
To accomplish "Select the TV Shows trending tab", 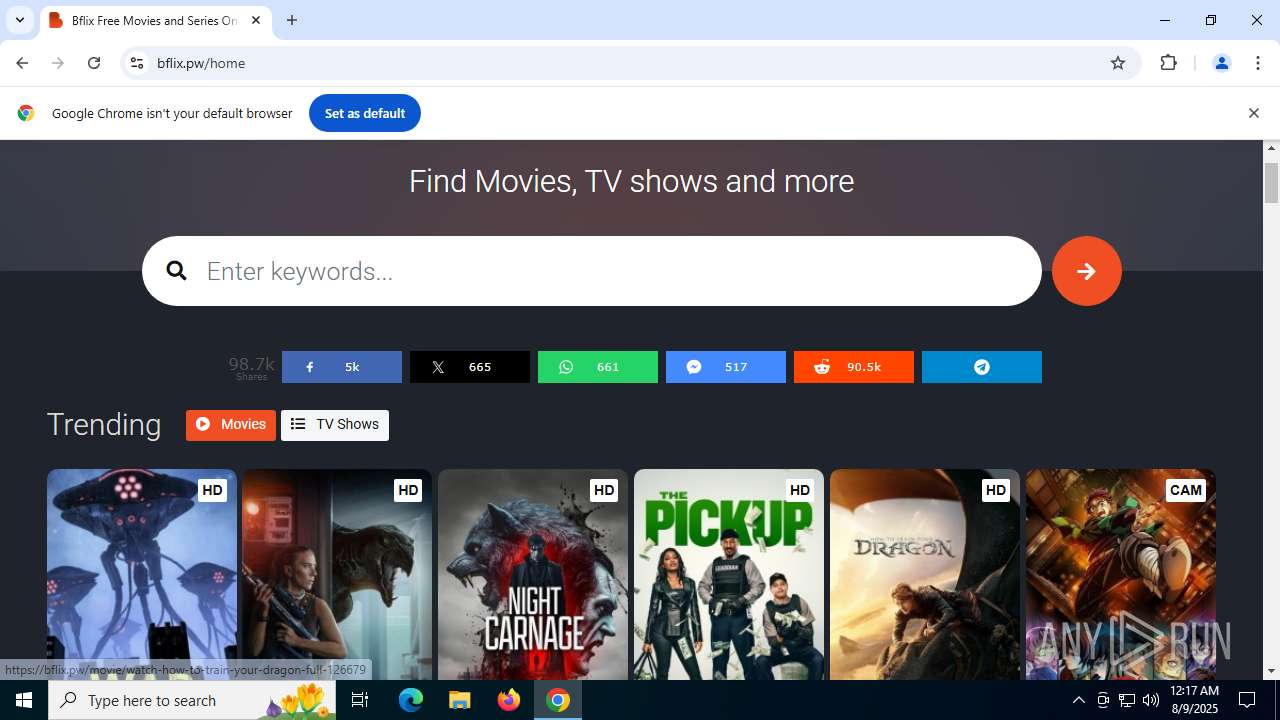I will 335,425.
